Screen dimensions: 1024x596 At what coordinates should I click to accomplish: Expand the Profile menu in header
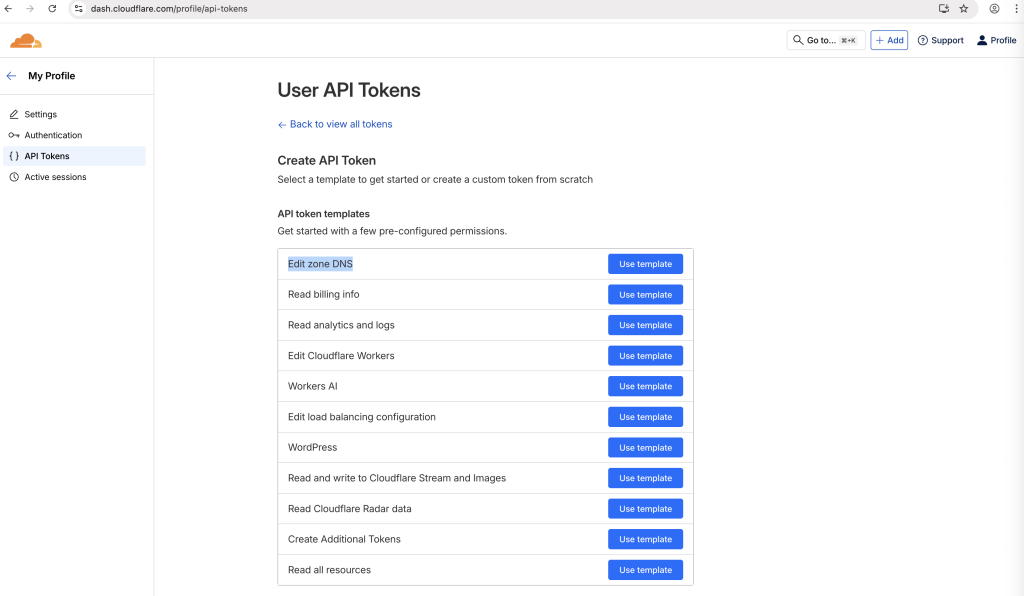tap(996, 40)
